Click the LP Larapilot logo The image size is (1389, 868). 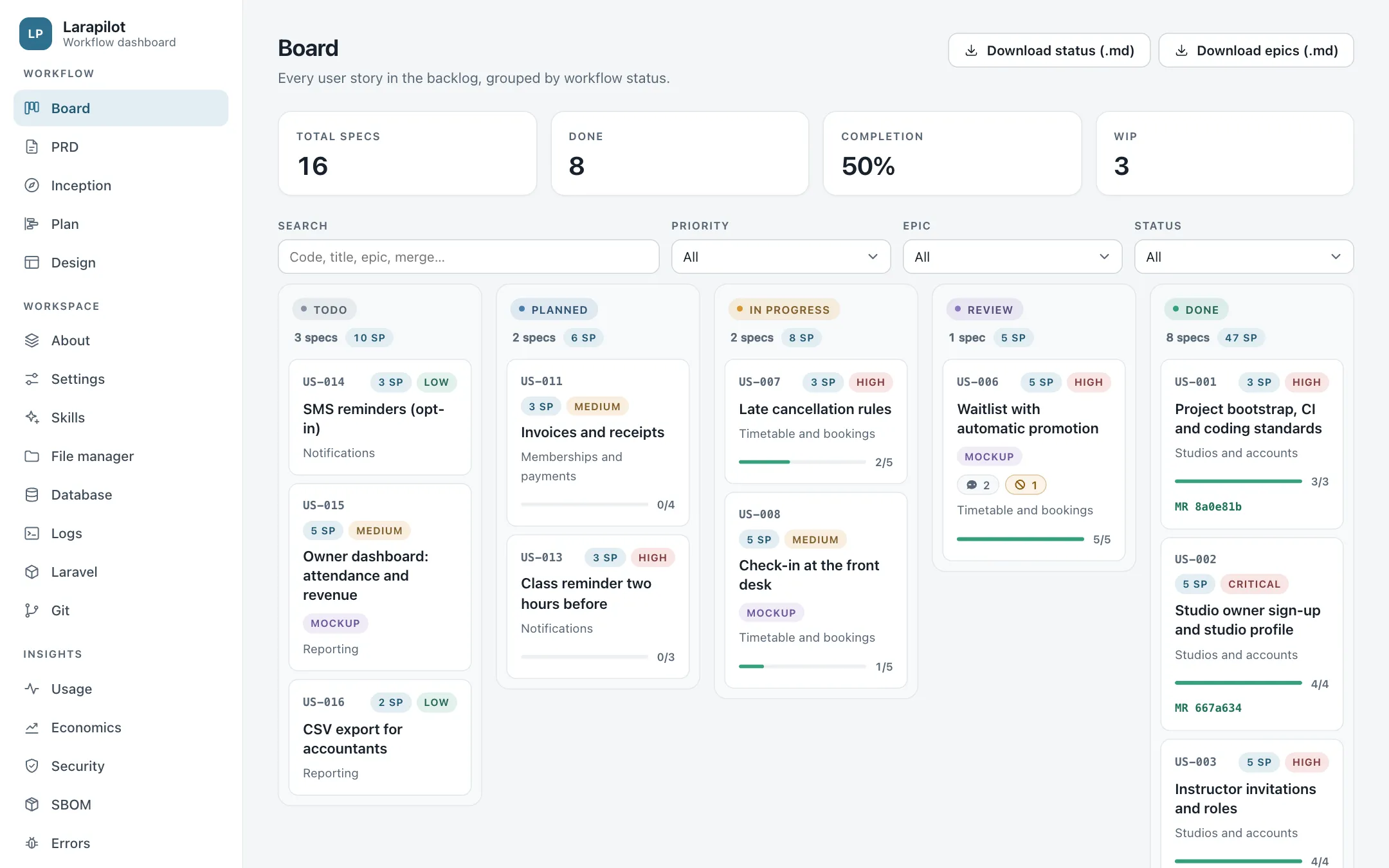[35, 33]
